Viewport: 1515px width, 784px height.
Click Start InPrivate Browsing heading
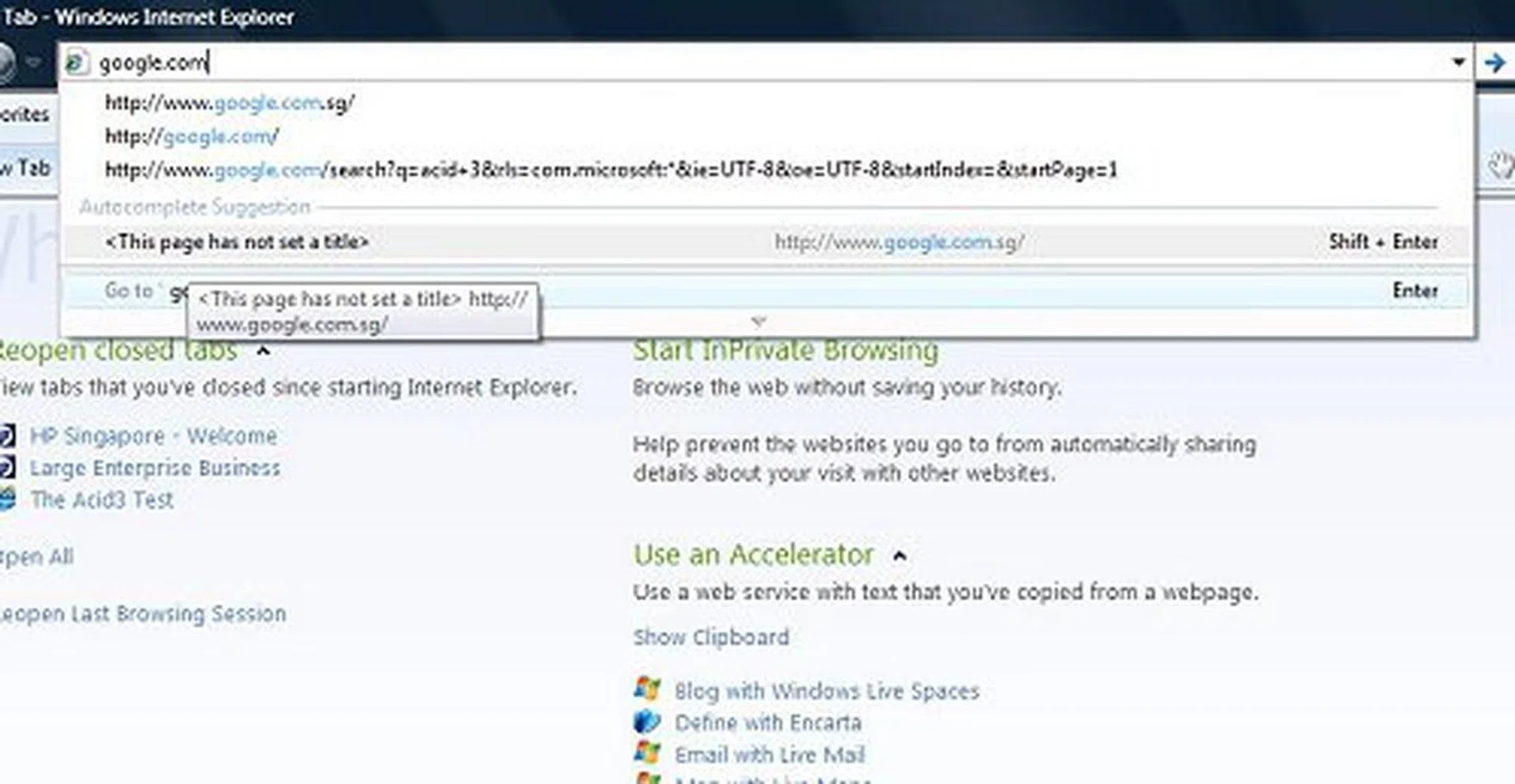785,350
